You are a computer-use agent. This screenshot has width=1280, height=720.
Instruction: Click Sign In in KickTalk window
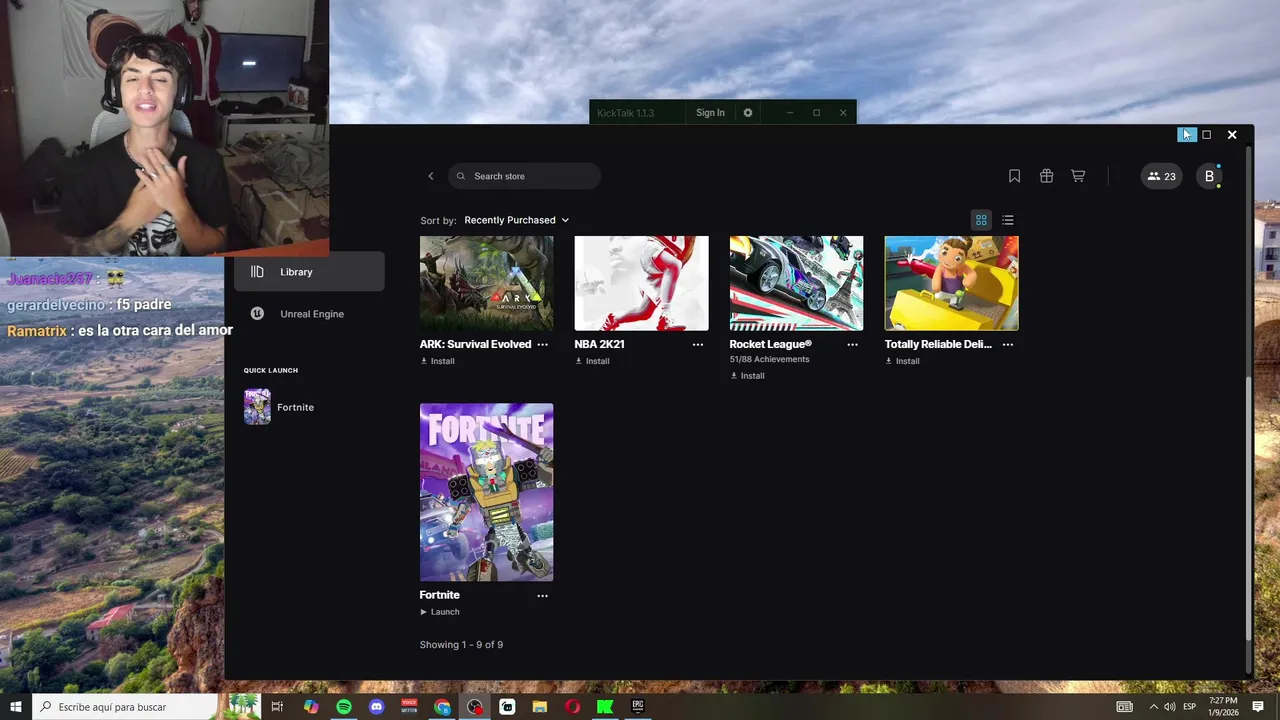tap(710, 113)
